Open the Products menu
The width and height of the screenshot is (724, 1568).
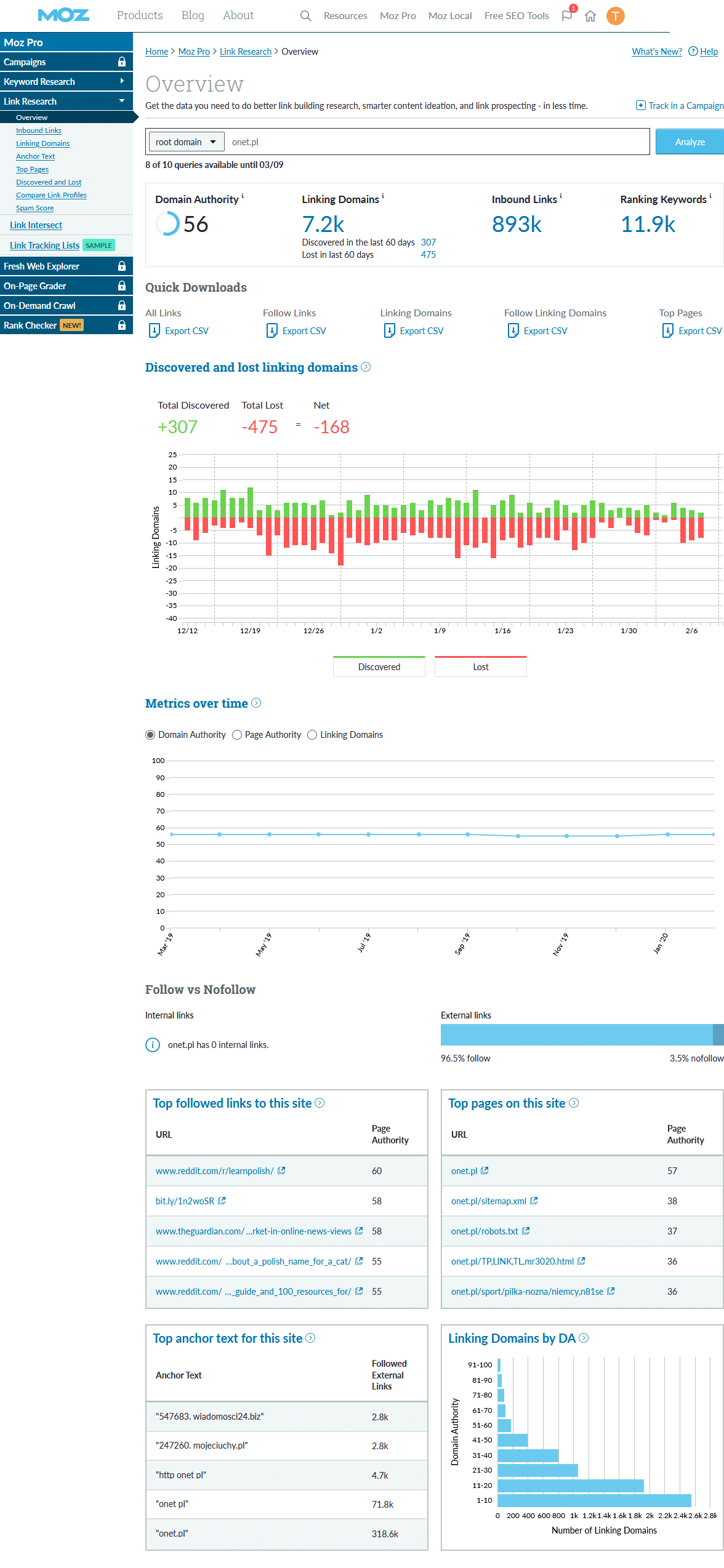point(140,15)
